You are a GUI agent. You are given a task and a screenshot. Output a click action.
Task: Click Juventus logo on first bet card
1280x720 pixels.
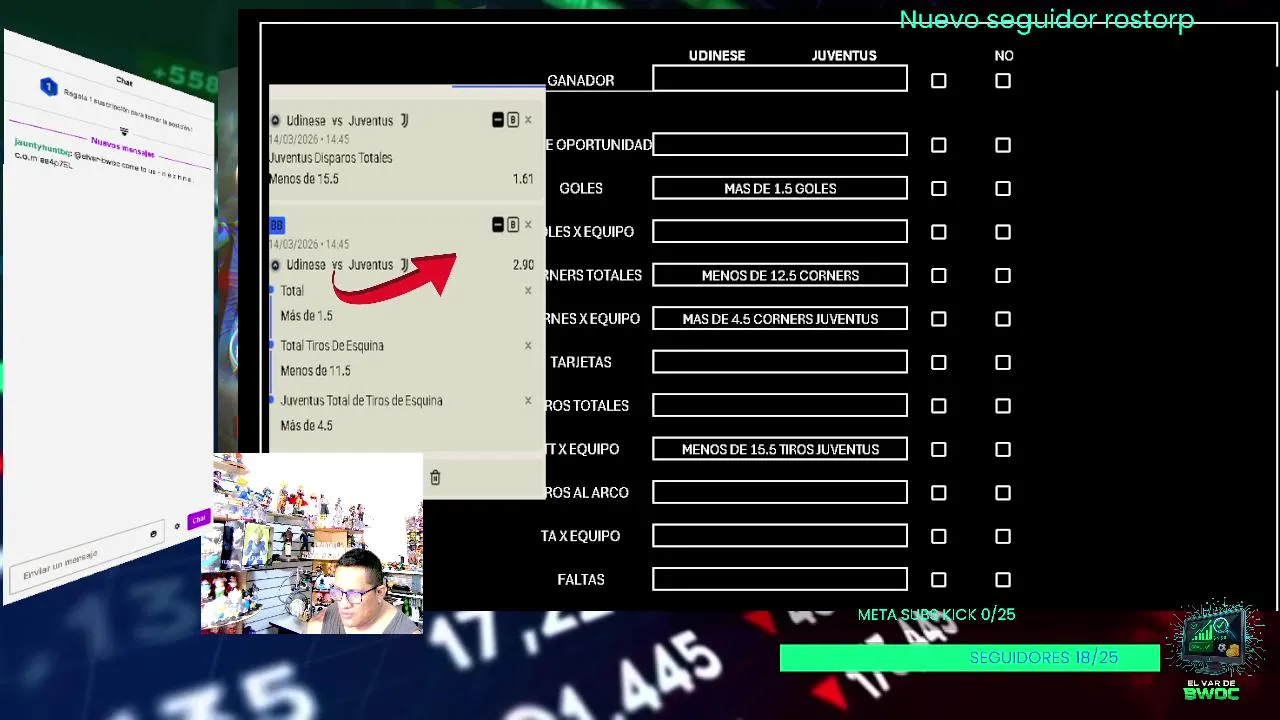404,120
